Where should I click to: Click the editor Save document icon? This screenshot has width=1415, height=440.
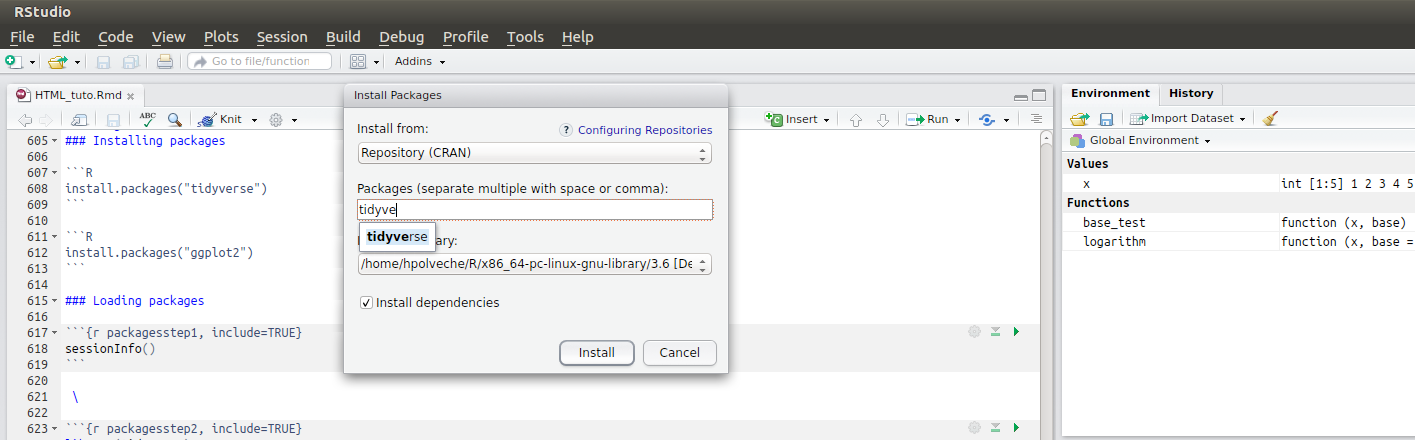(x=113, y=120)
